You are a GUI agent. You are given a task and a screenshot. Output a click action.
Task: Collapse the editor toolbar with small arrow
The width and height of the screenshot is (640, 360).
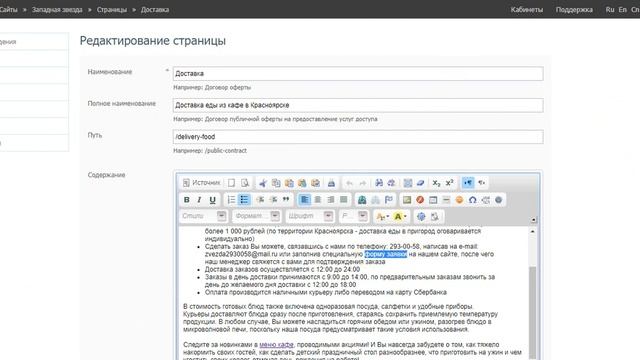(533, 220)
